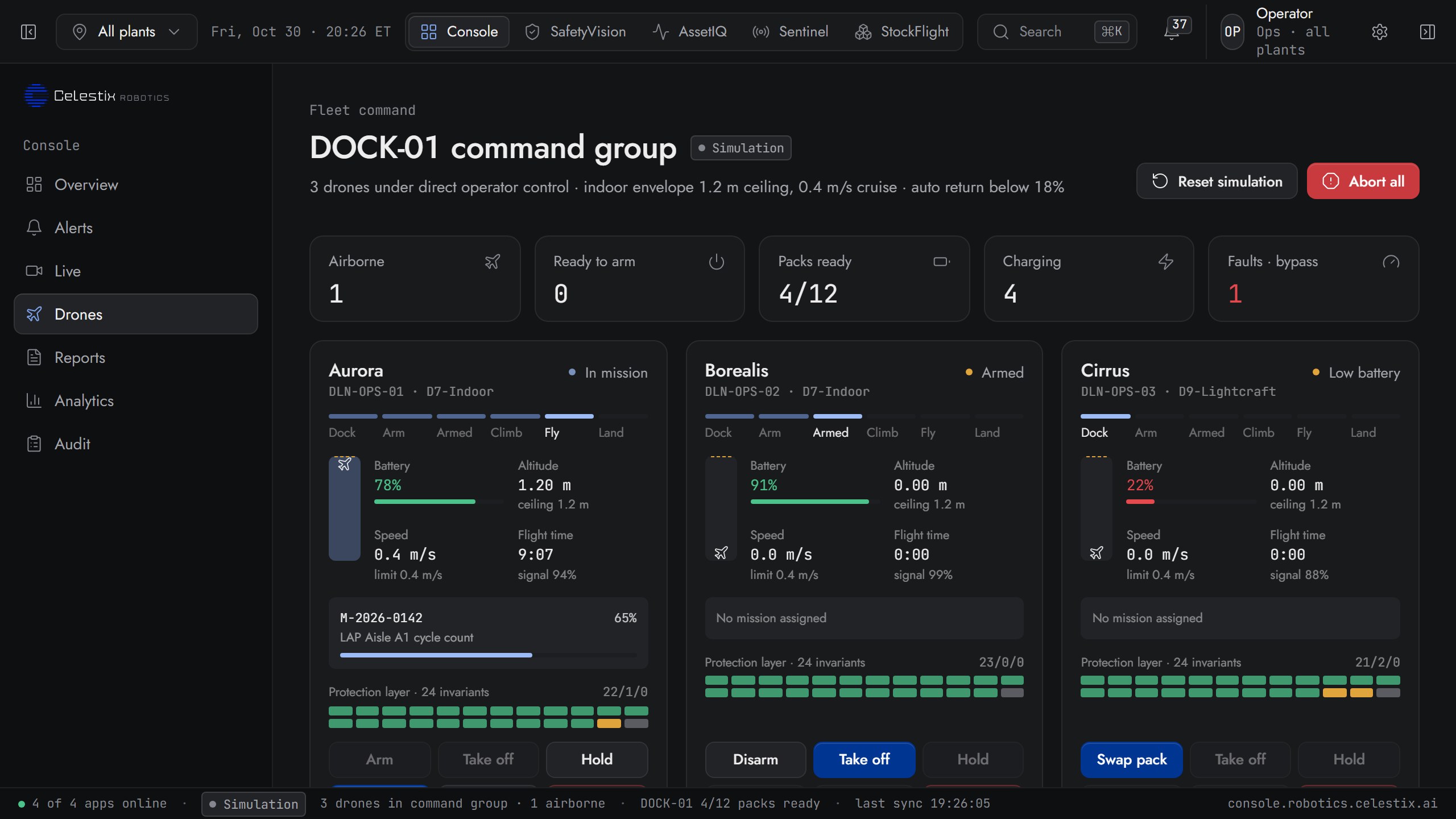Click the Celestix Robotics logo
1456x819 pixels.
(x=96, y=96)
